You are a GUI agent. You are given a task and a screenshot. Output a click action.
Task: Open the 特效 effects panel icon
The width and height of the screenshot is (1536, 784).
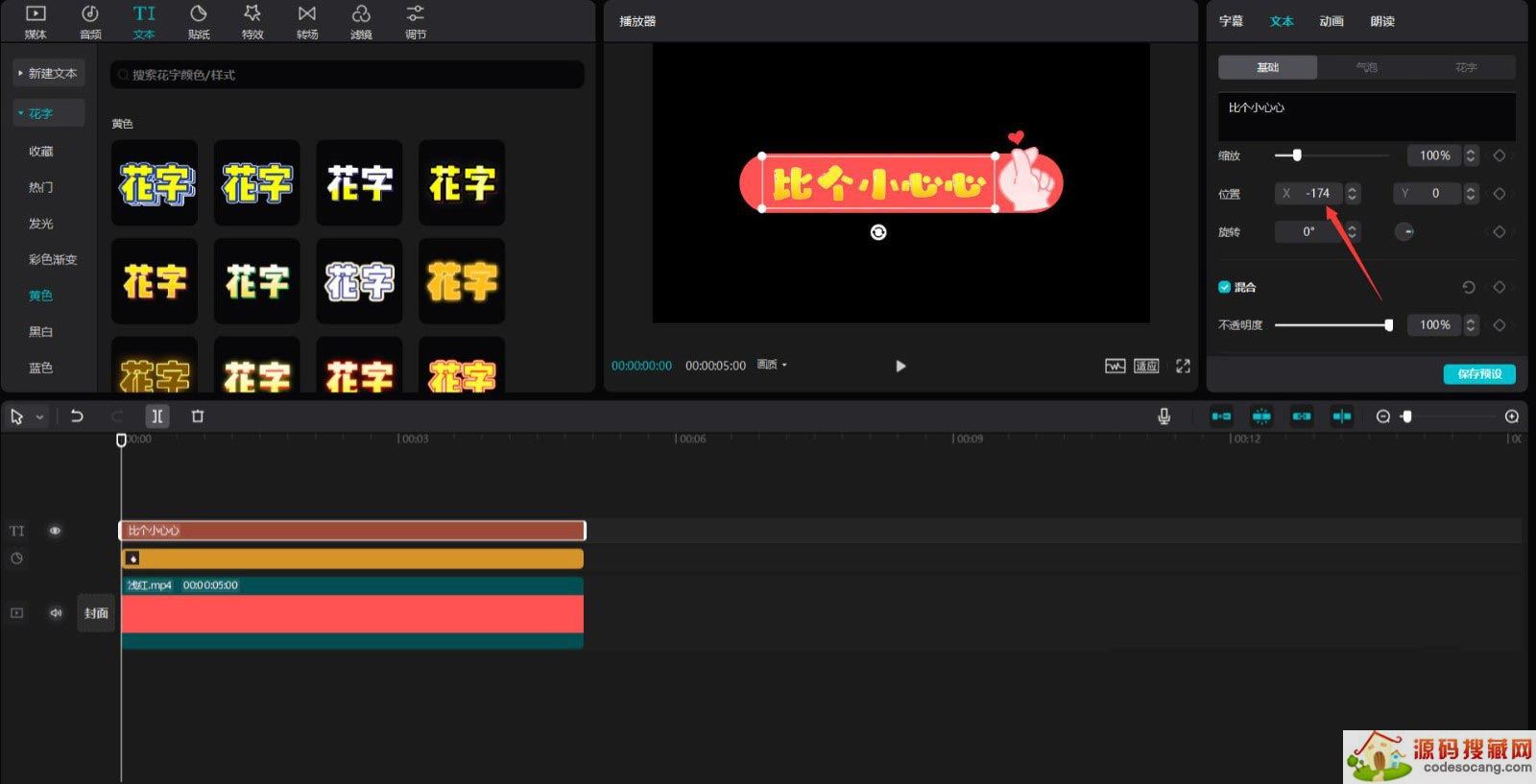point(252,21)
